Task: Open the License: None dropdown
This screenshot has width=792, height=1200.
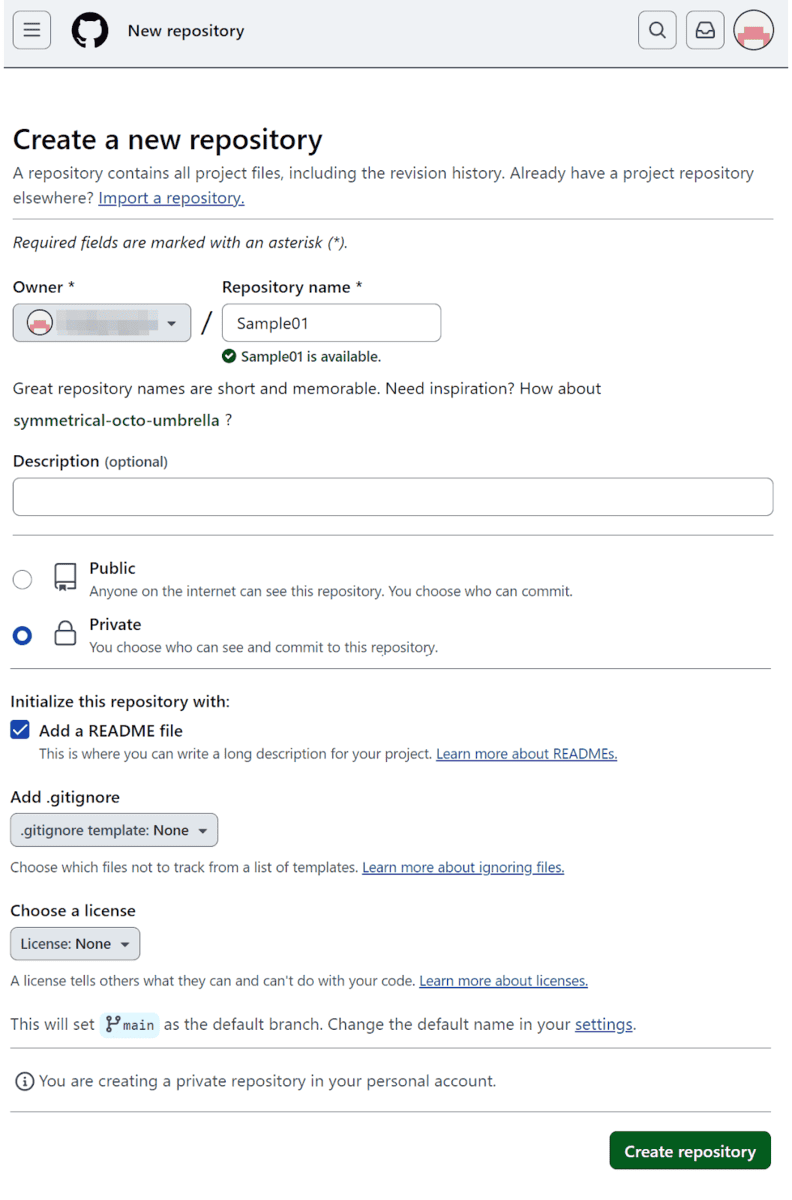Action: [75, 944]
